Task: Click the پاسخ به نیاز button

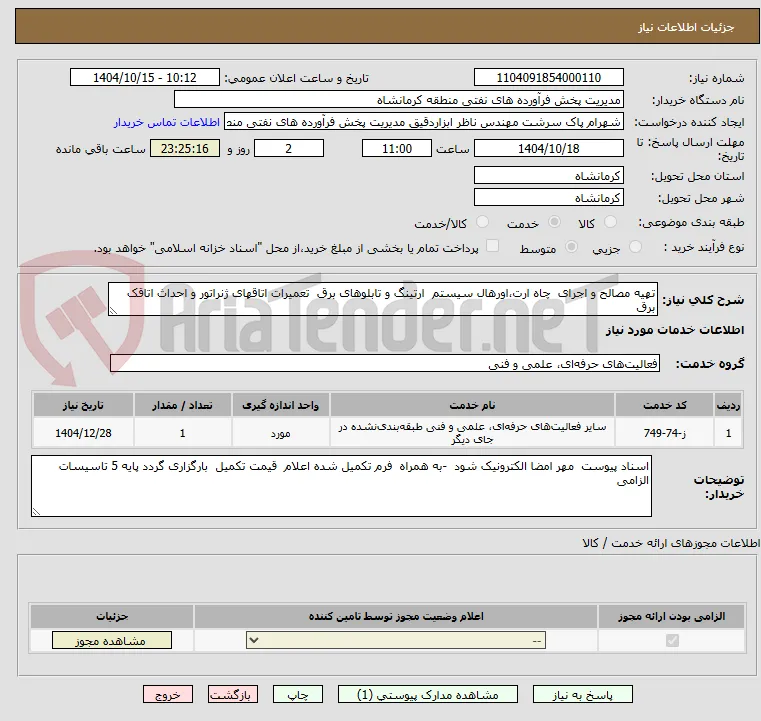Action: coord(582,694)
